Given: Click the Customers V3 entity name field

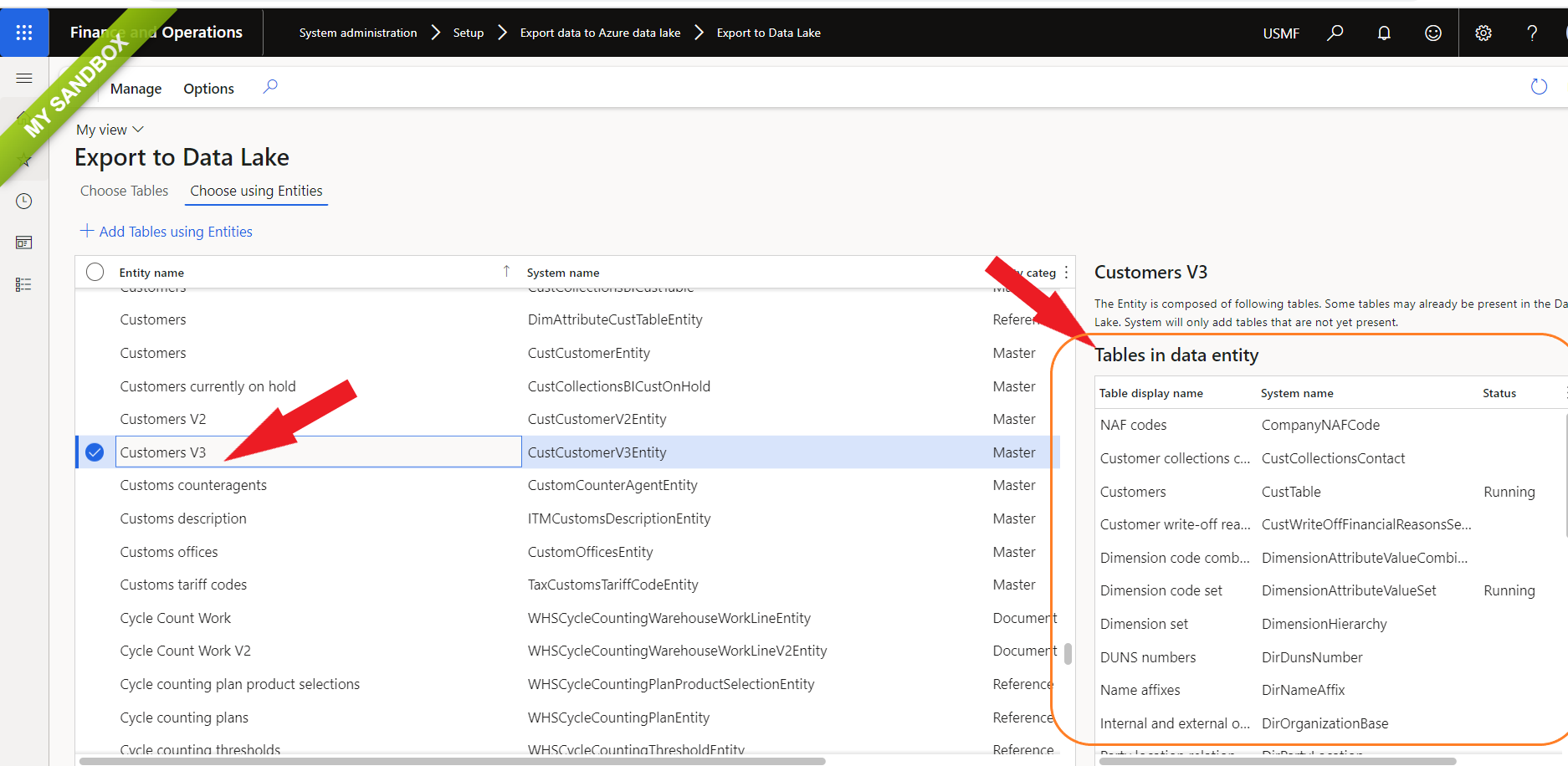Looking at the screenshot, I should pyautogui.click(x=318, y=452).
